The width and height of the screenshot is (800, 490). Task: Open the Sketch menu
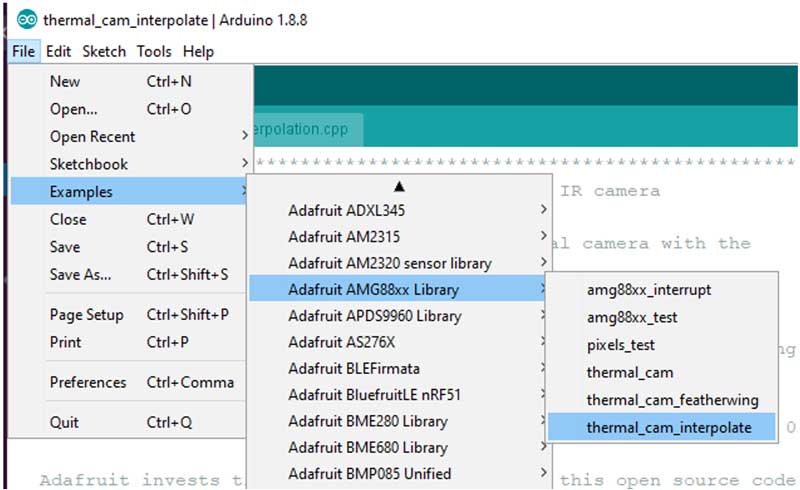click(104, 51)
